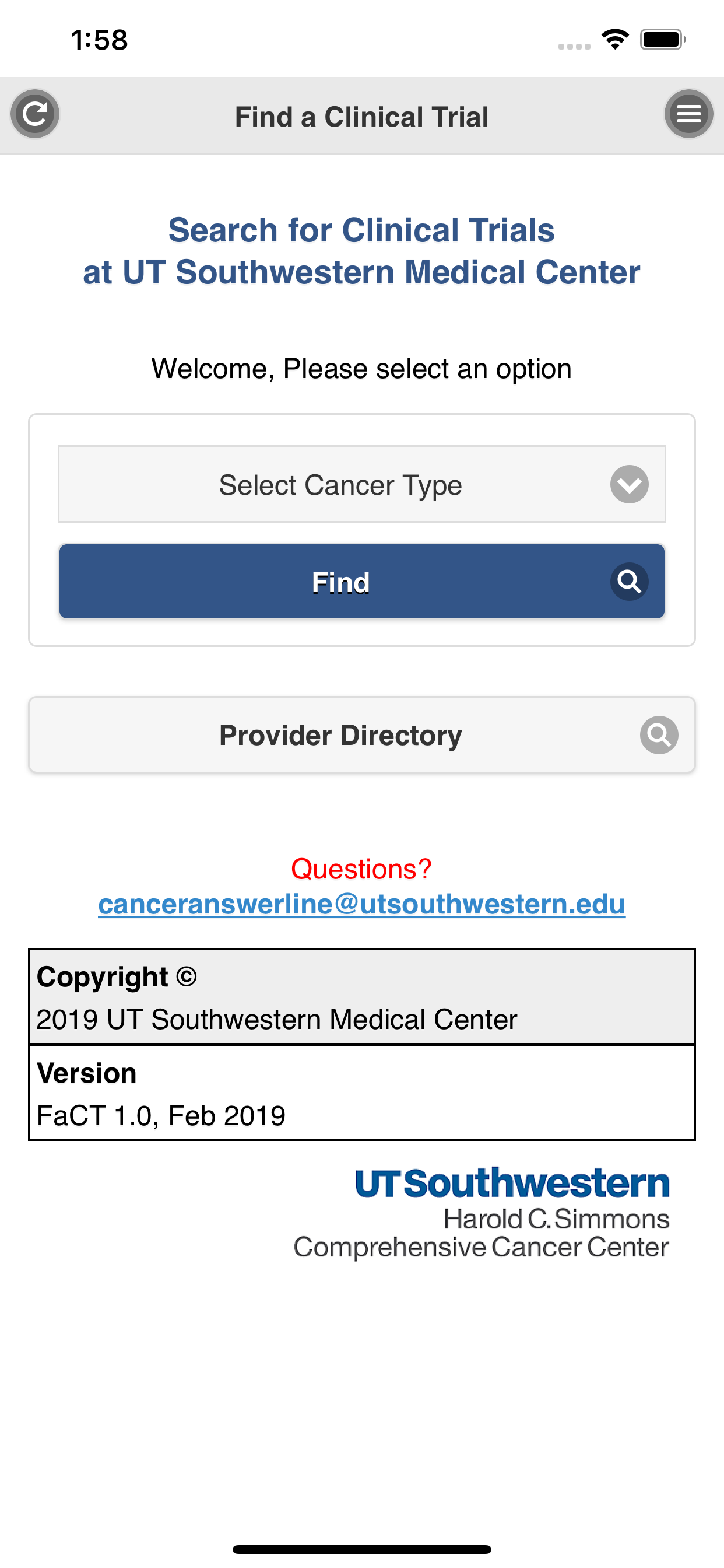The image size is (724, 1568).
Task: Open the hamburger menu icon
Action: (x=688, y=114)
